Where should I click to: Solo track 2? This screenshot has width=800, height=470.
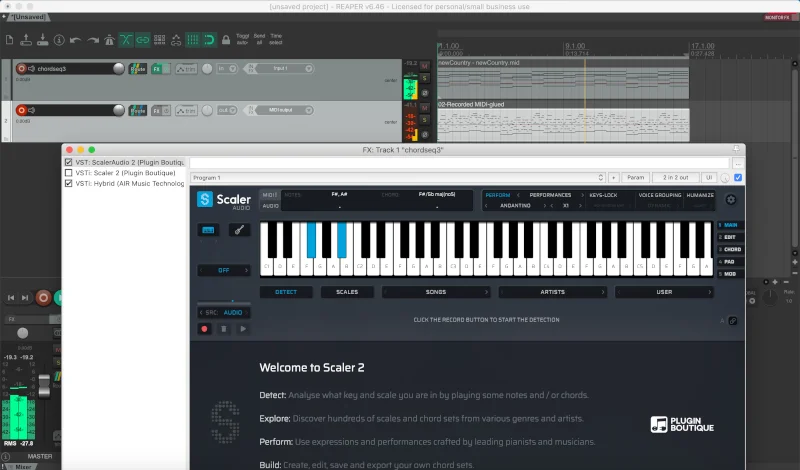tap(424, 120)
